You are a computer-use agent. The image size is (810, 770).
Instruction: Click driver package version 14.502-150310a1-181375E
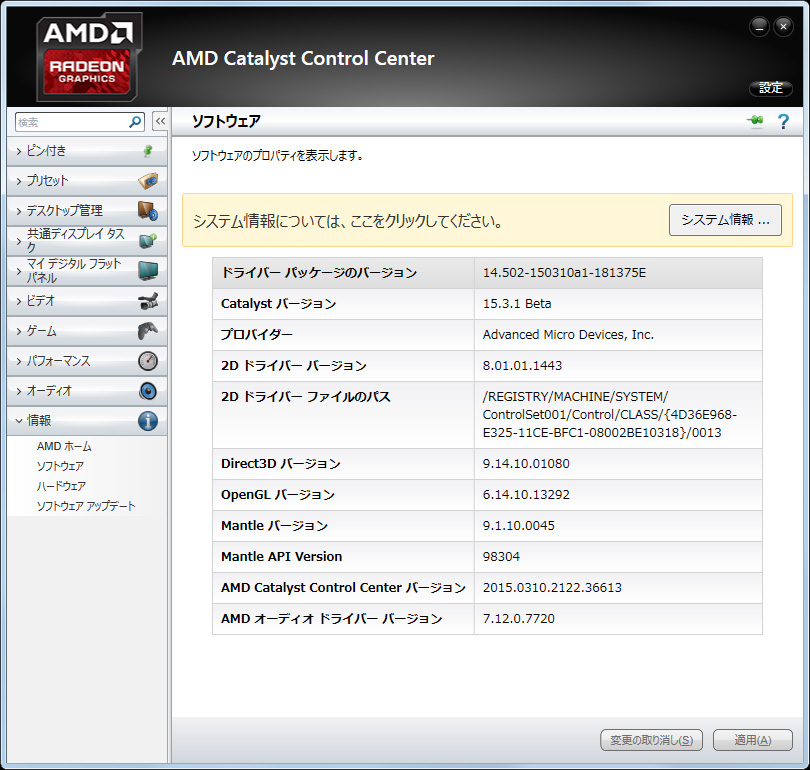pos(564,273)
